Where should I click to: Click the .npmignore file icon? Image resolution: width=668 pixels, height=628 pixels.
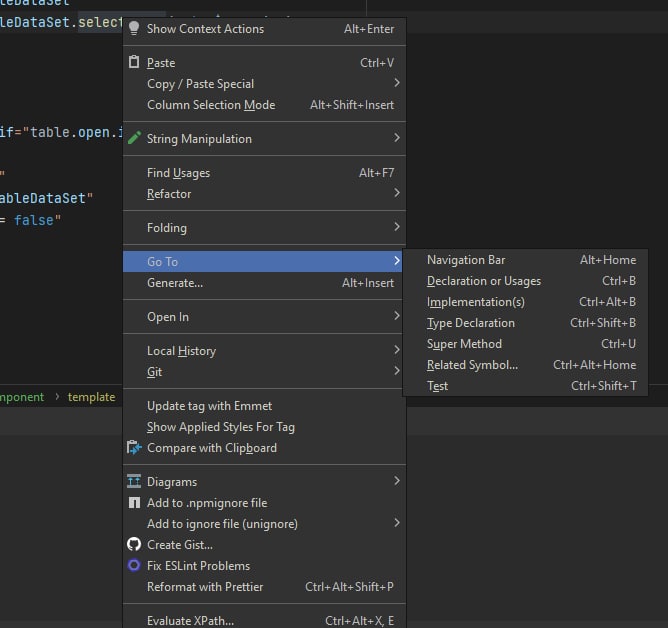134,503
